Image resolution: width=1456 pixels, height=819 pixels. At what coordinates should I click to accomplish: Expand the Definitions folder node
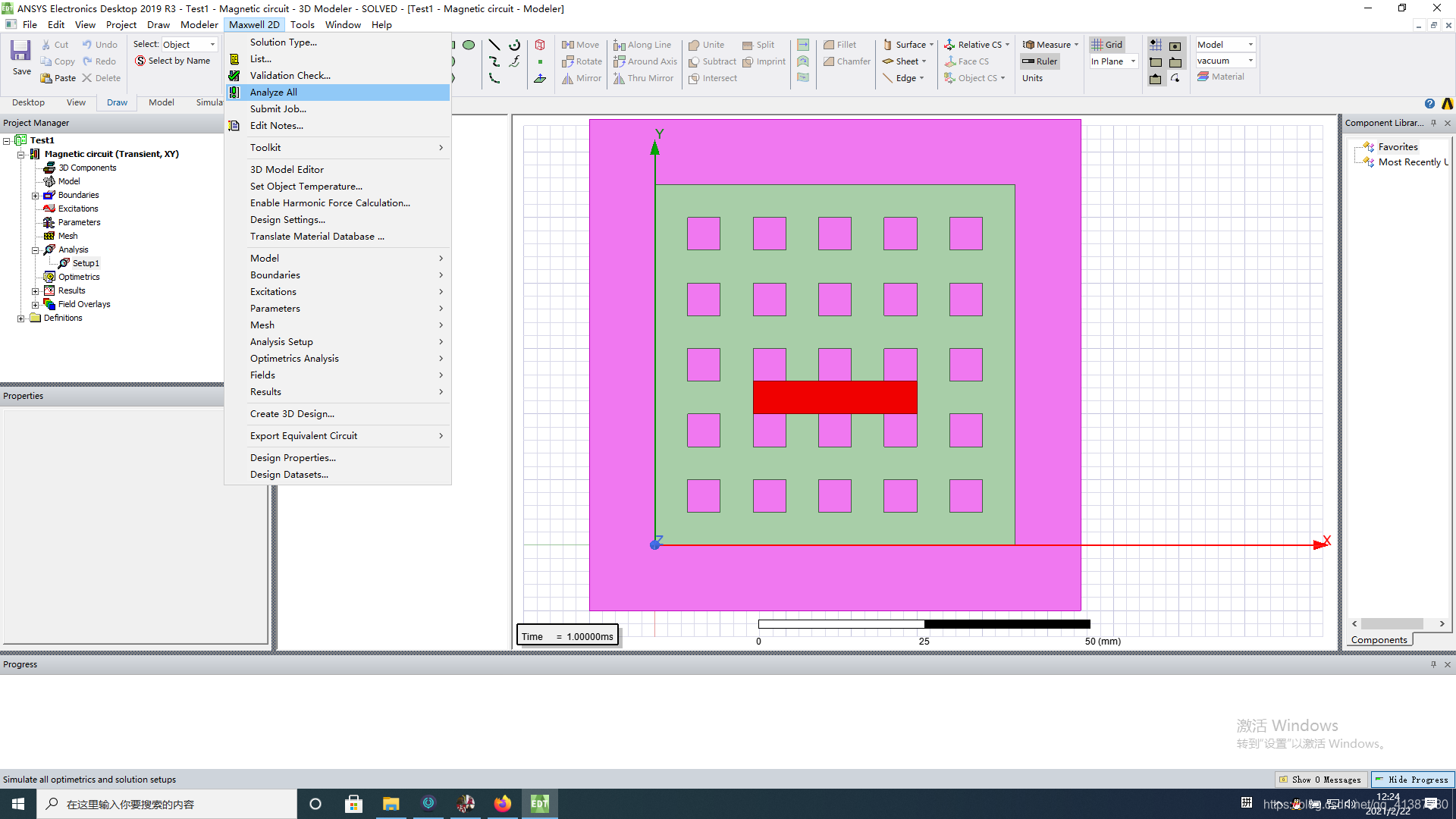21,318
